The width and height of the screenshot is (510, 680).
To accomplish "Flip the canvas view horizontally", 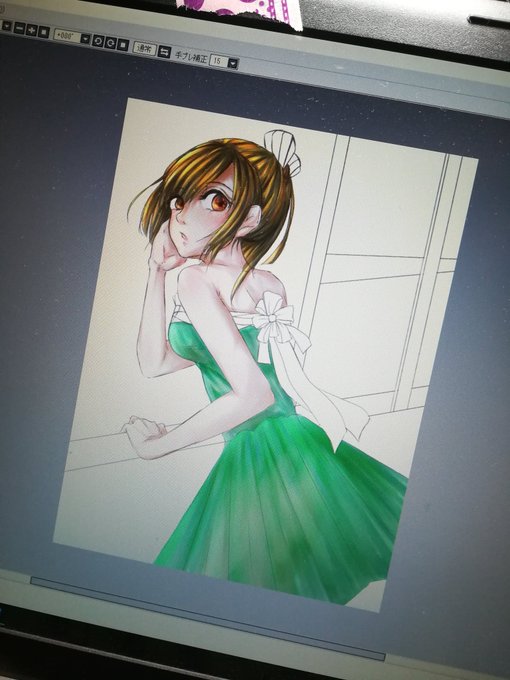I will pos(164,52).
